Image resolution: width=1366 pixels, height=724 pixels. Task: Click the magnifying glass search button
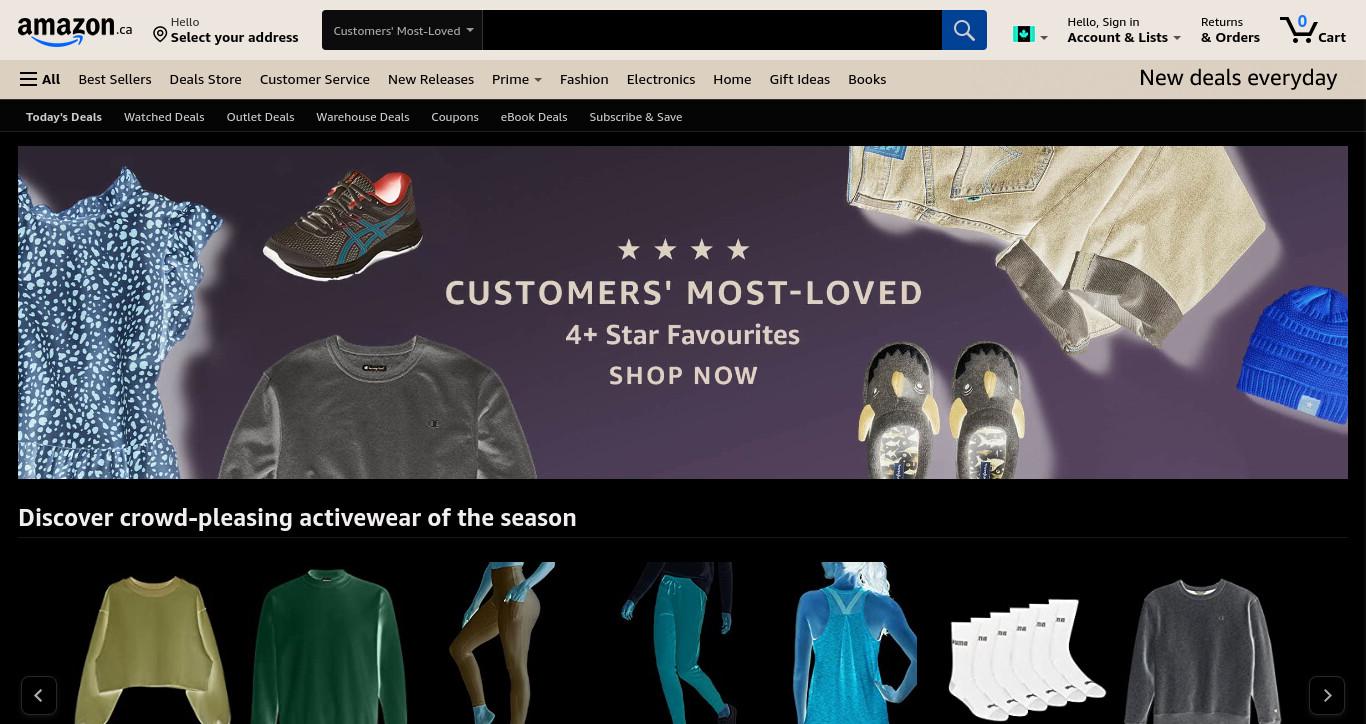(x=964, y=30)
